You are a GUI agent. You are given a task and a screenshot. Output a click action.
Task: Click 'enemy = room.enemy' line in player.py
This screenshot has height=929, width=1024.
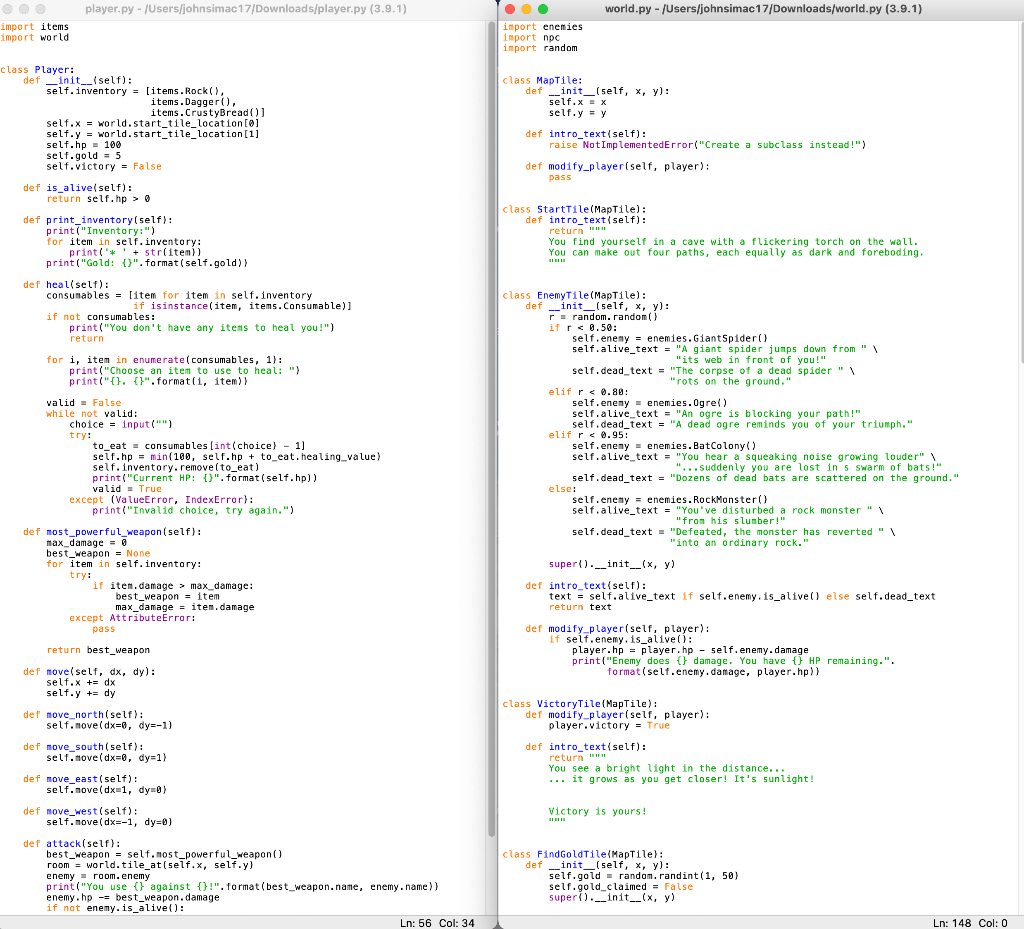tap(98, 876)
